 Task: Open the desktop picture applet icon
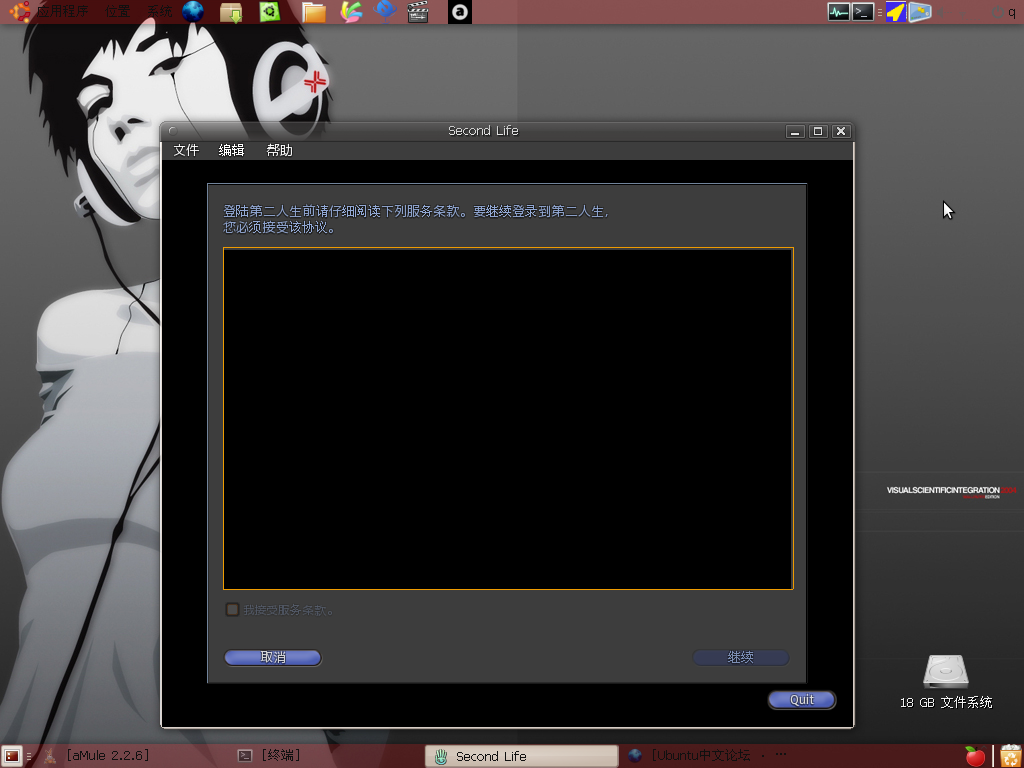pos(920,12)
